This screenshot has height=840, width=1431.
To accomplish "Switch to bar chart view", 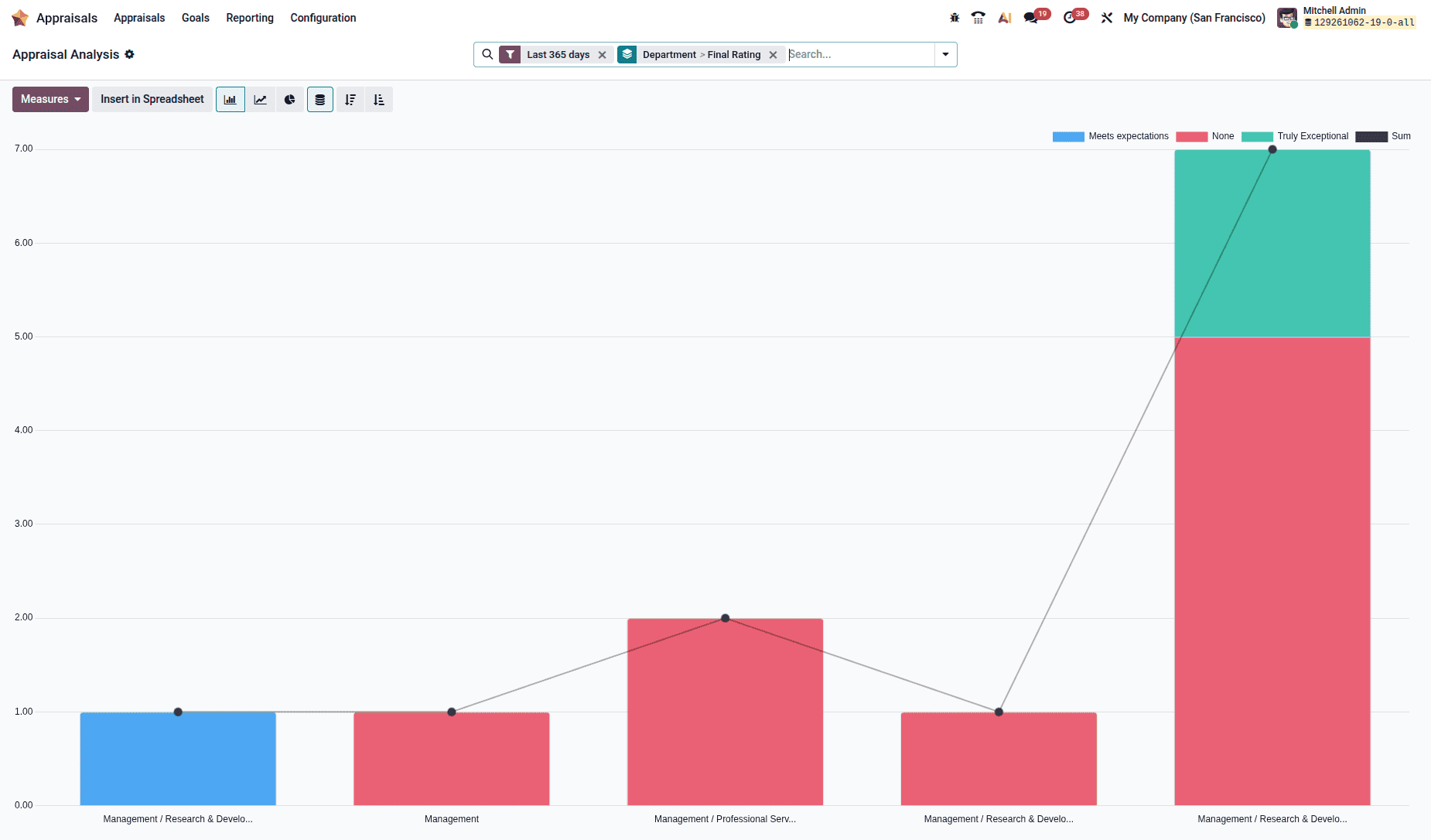I will (231, 100).
